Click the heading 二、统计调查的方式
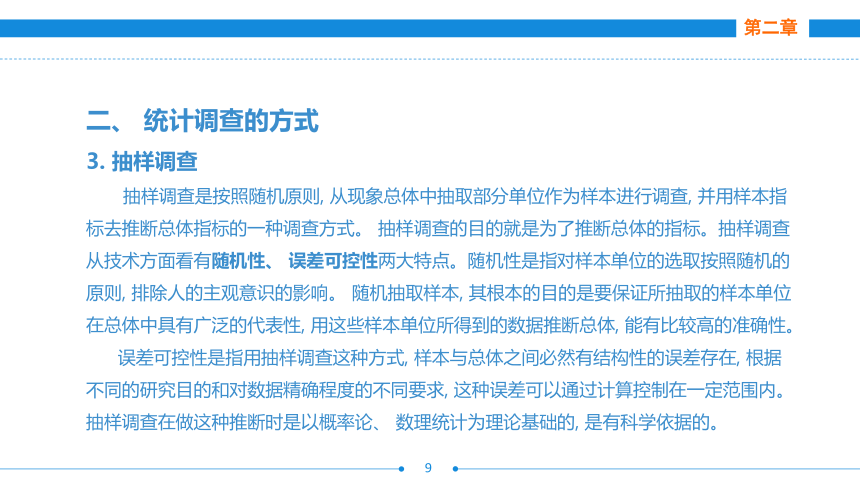860x484 pixels. point(202,121)
